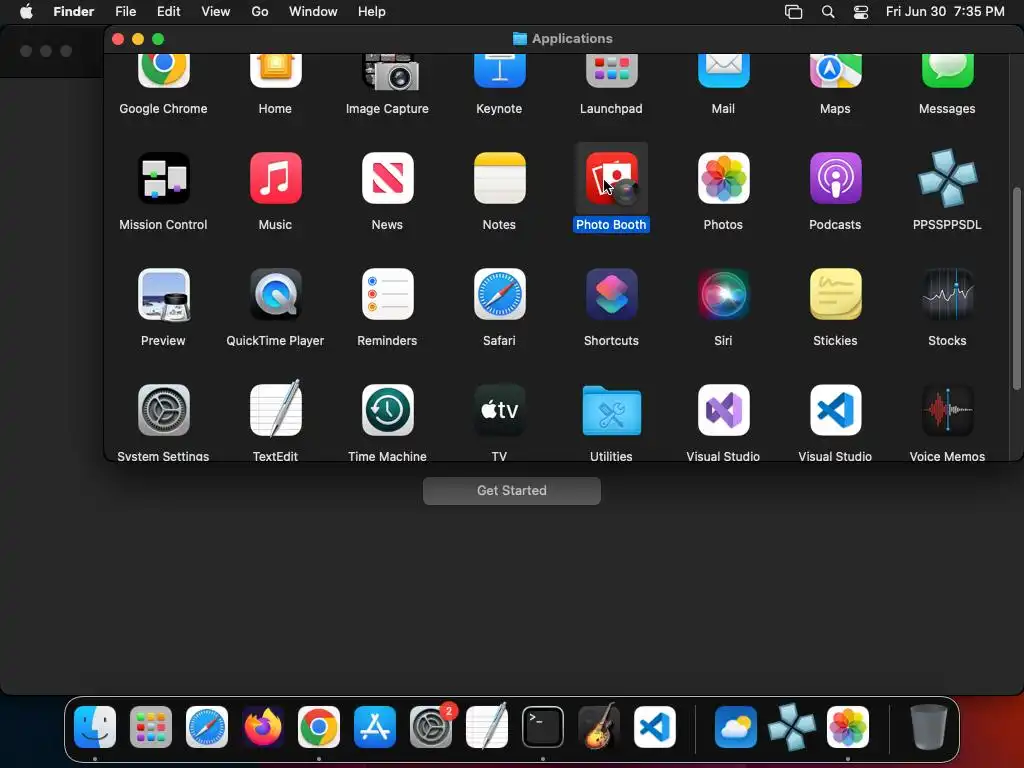Click the Applications window vertical scrollbar
The width and height of the screenshot is (1024, 768).
(1017, 288)
